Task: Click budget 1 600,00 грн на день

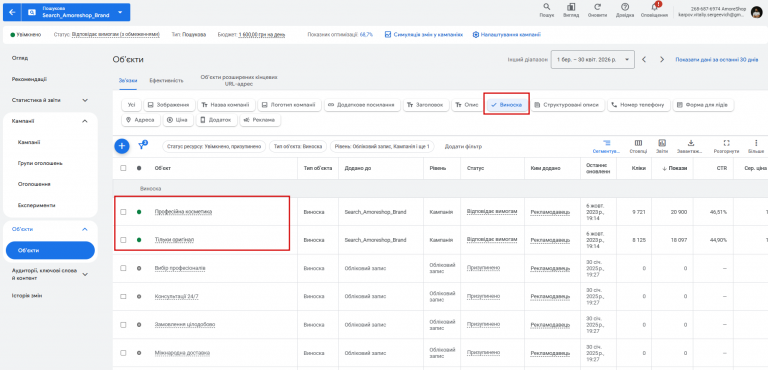Action: pos(262,35)
